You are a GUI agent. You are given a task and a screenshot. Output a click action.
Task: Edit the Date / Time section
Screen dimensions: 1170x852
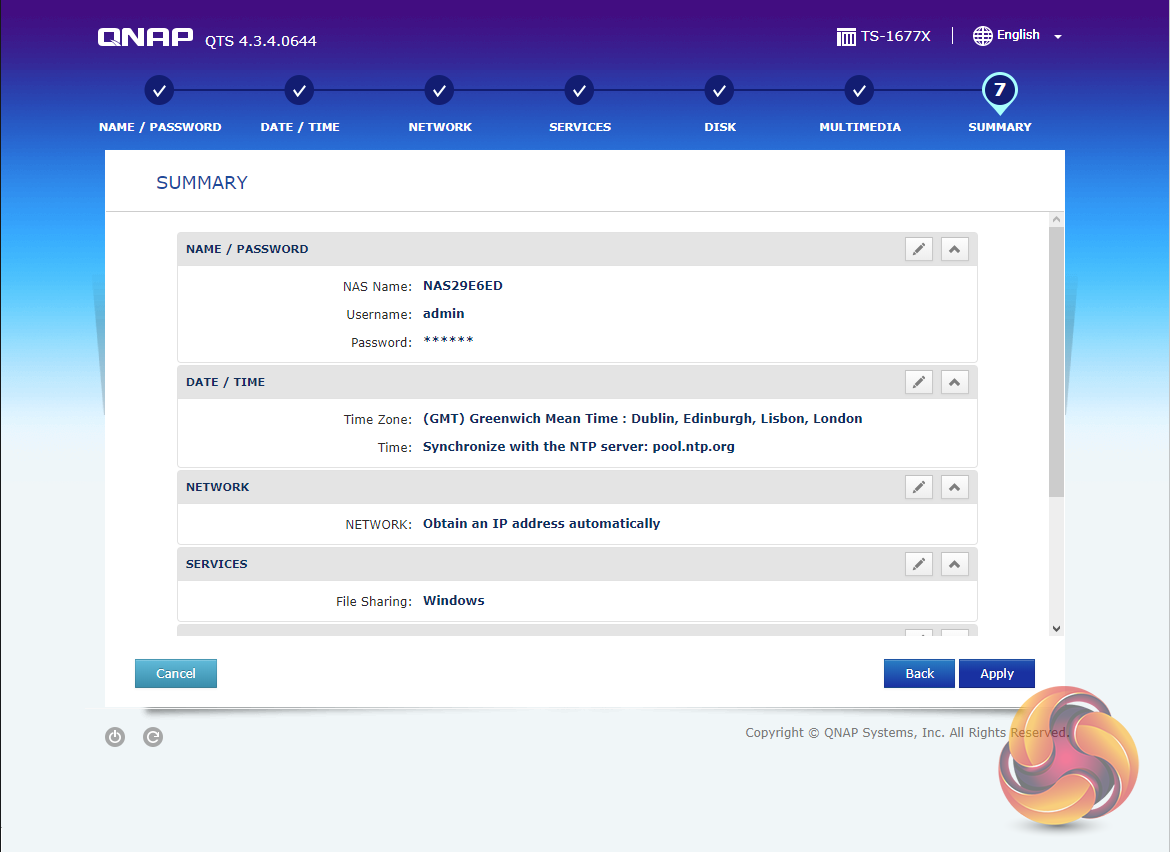919,382
